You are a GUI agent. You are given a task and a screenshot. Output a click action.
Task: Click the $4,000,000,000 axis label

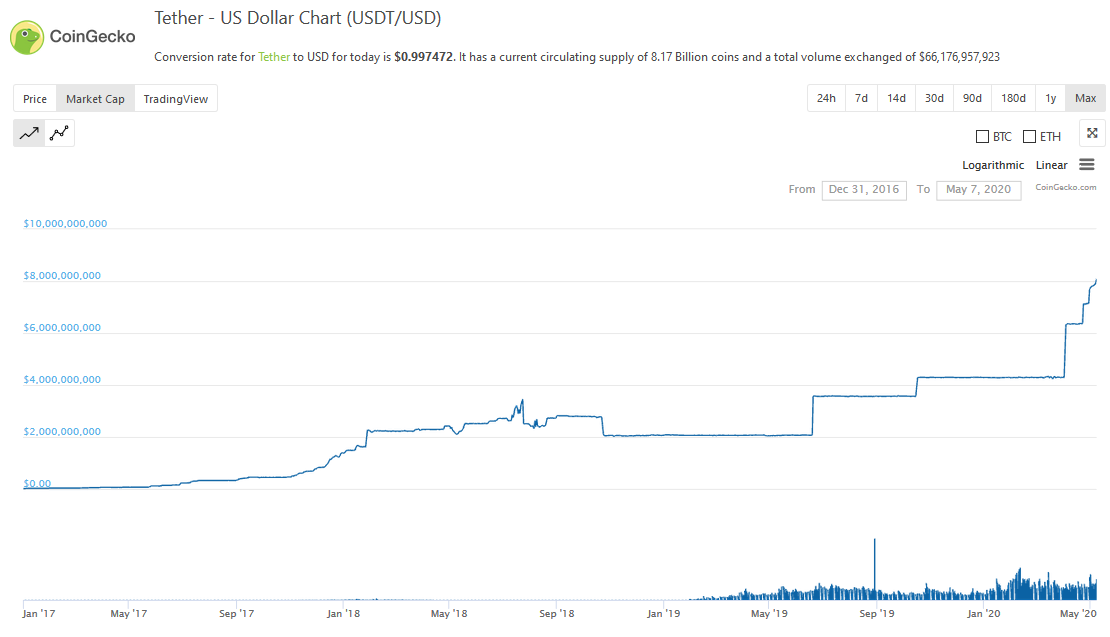point(62,380)
